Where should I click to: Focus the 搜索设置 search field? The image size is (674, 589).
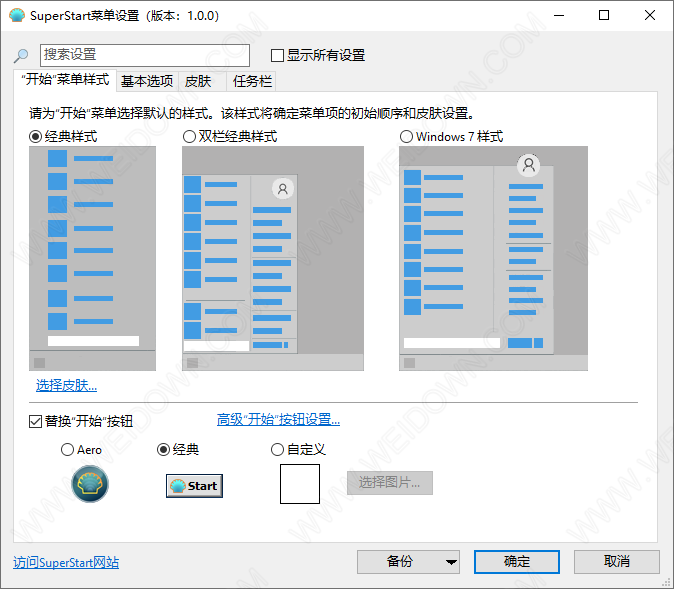pyautogui.click(x=145, y=55)
